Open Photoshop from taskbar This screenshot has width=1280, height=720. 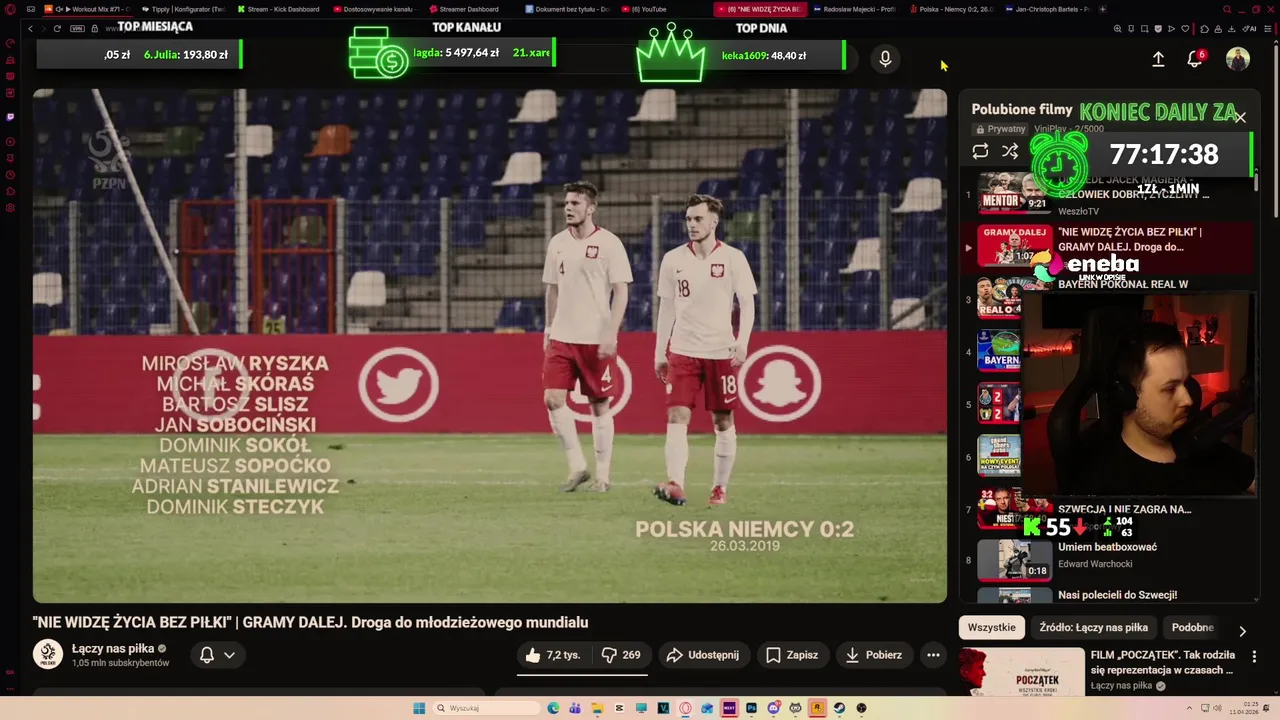pos(751,708)
